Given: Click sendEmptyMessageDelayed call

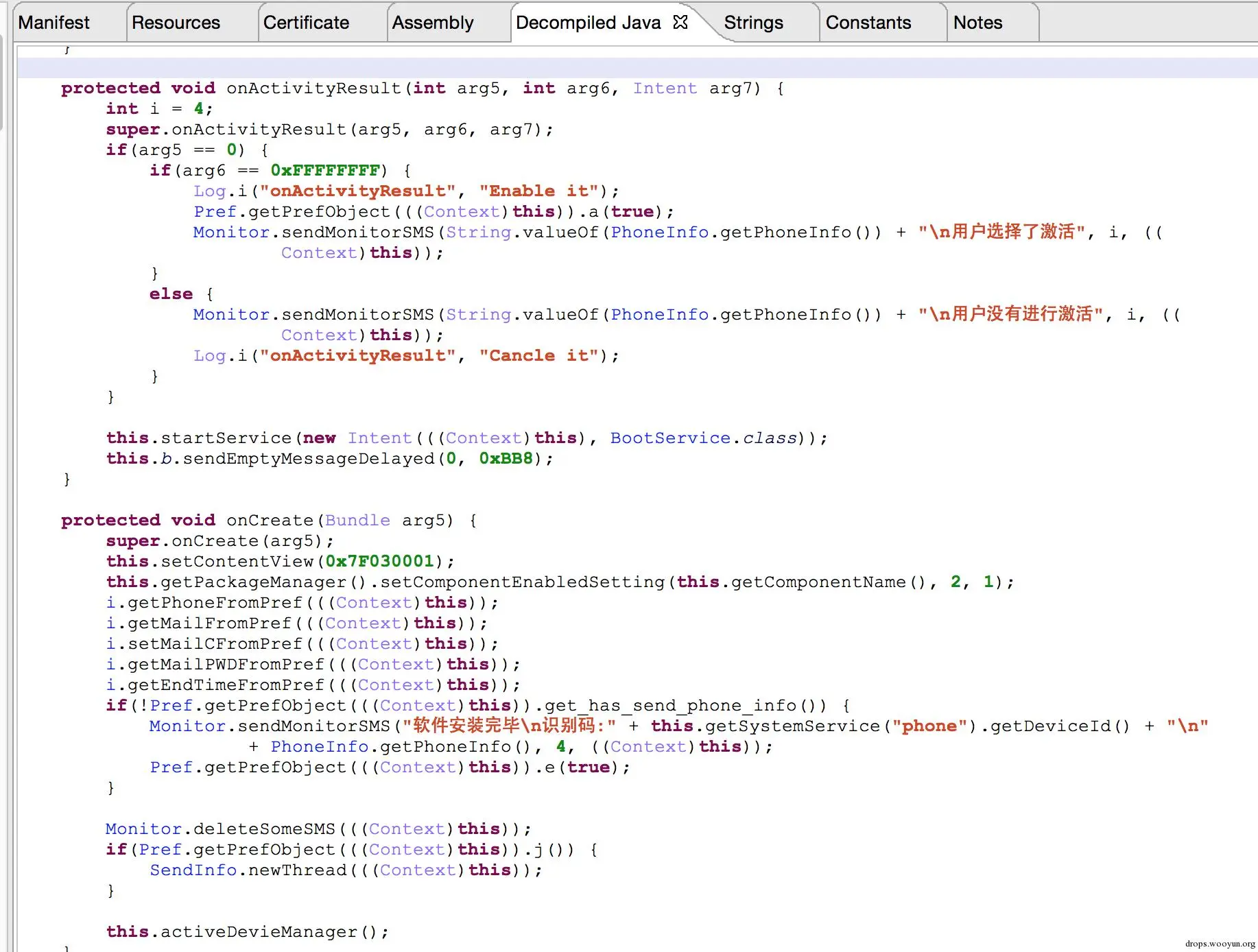Looking at the screenshot, I should (x=308, y=459).
